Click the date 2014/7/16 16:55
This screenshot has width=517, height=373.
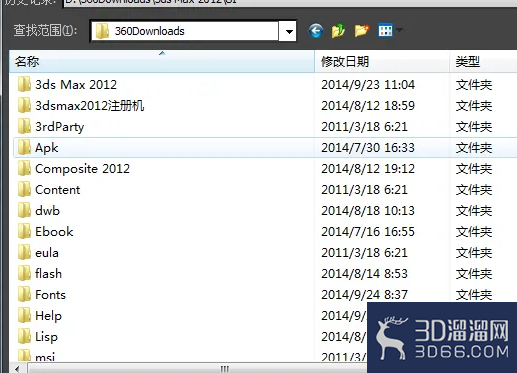(x=368, y=232)
